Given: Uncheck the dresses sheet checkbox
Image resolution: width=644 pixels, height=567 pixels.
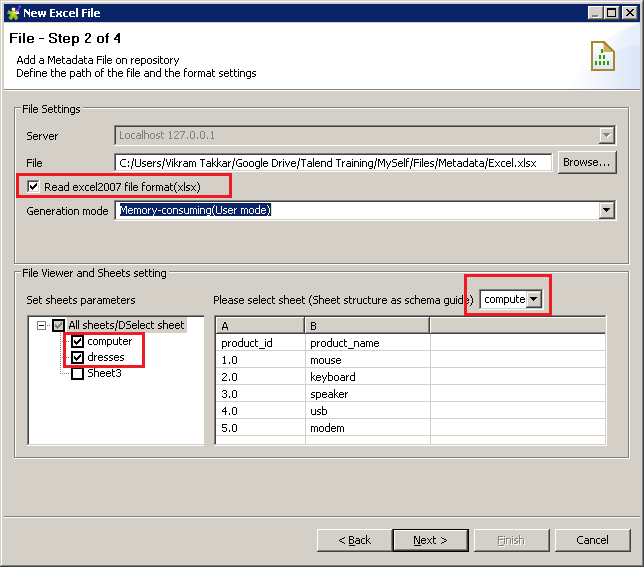Looking at the screenshot, I should 78,357.
